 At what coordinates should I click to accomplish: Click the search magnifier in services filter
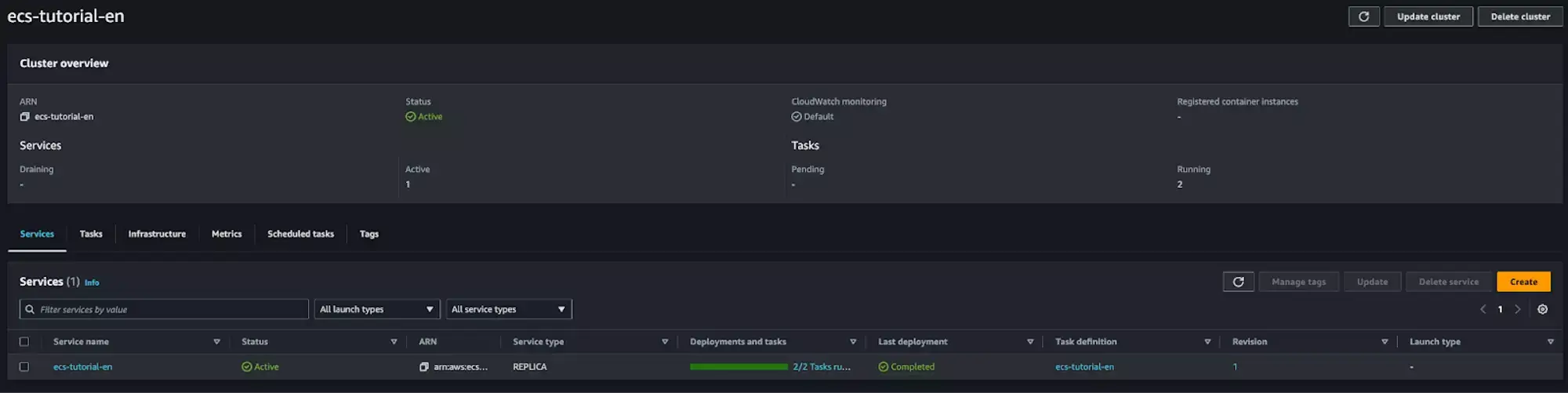tap(30, 309)
